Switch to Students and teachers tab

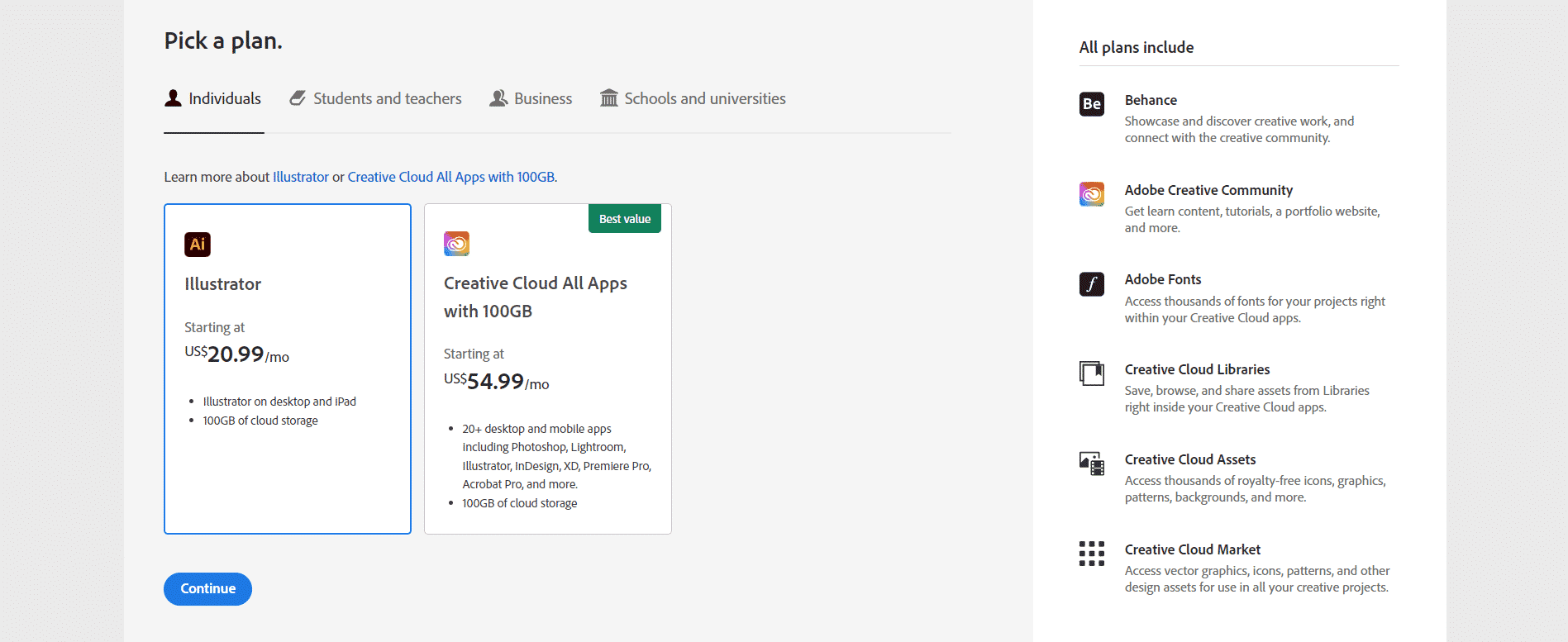click(x=376, y=99)
